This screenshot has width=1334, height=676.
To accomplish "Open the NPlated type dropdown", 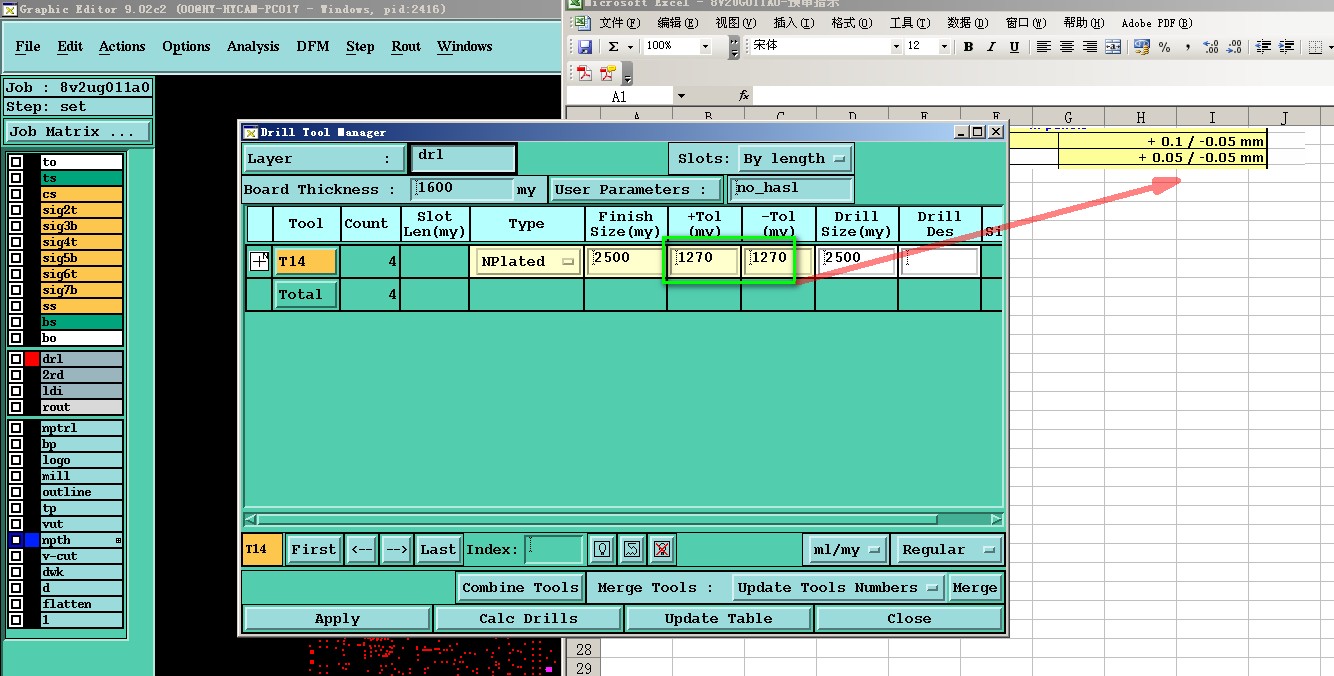I will [x=530, y=261].
